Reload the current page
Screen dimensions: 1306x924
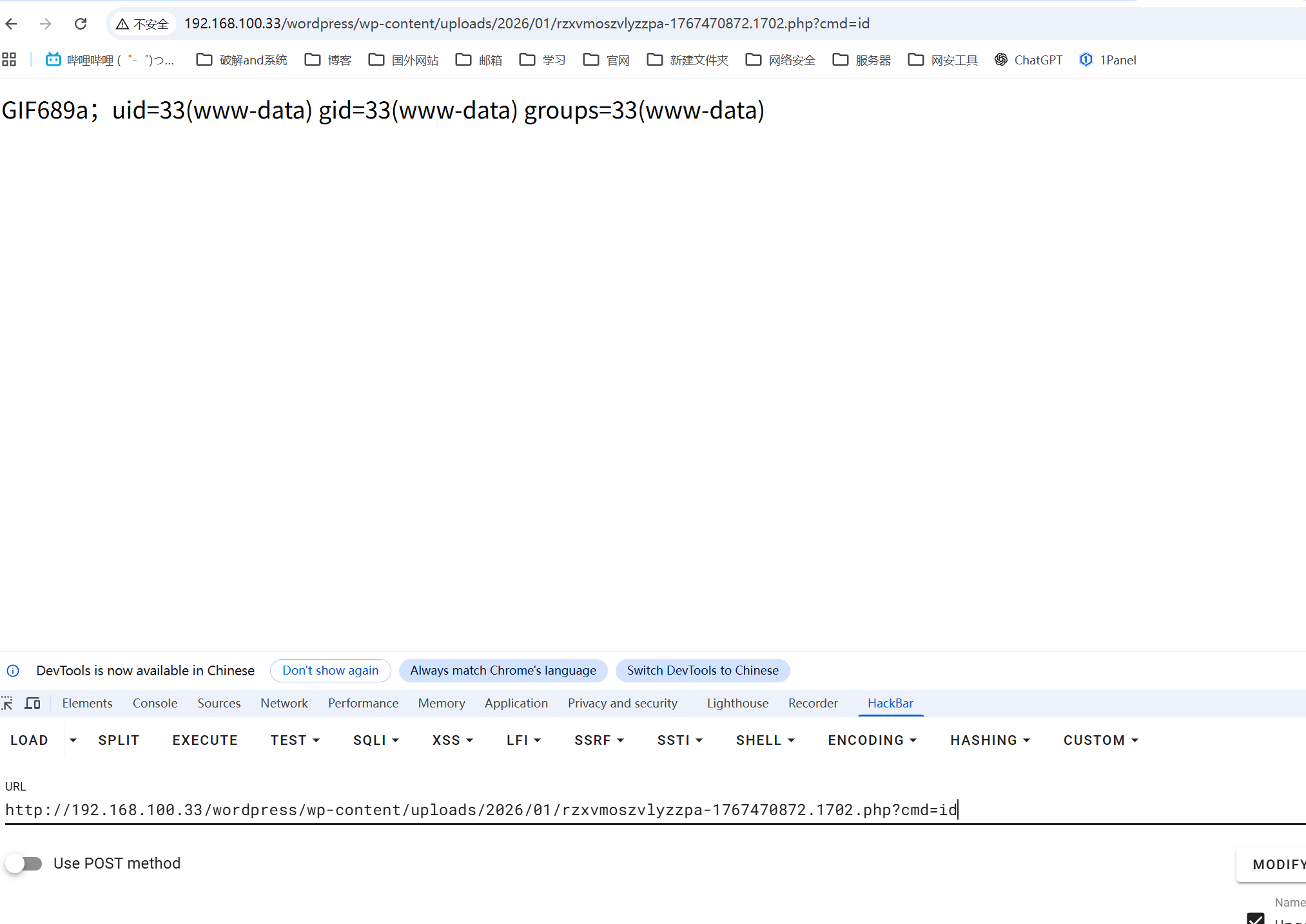[81, 24]
